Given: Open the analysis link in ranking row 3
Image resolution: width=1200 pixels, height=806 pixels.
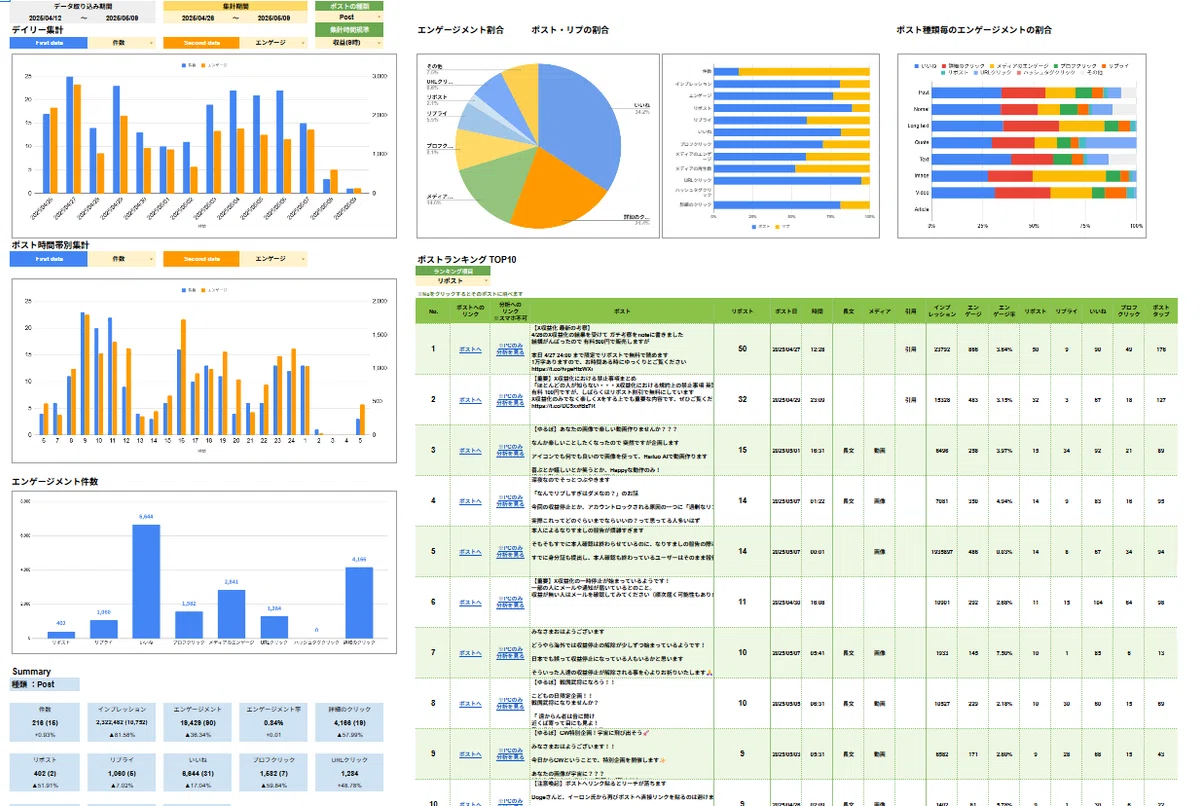Looking at the screenshot, I should [x=511, y=450].
